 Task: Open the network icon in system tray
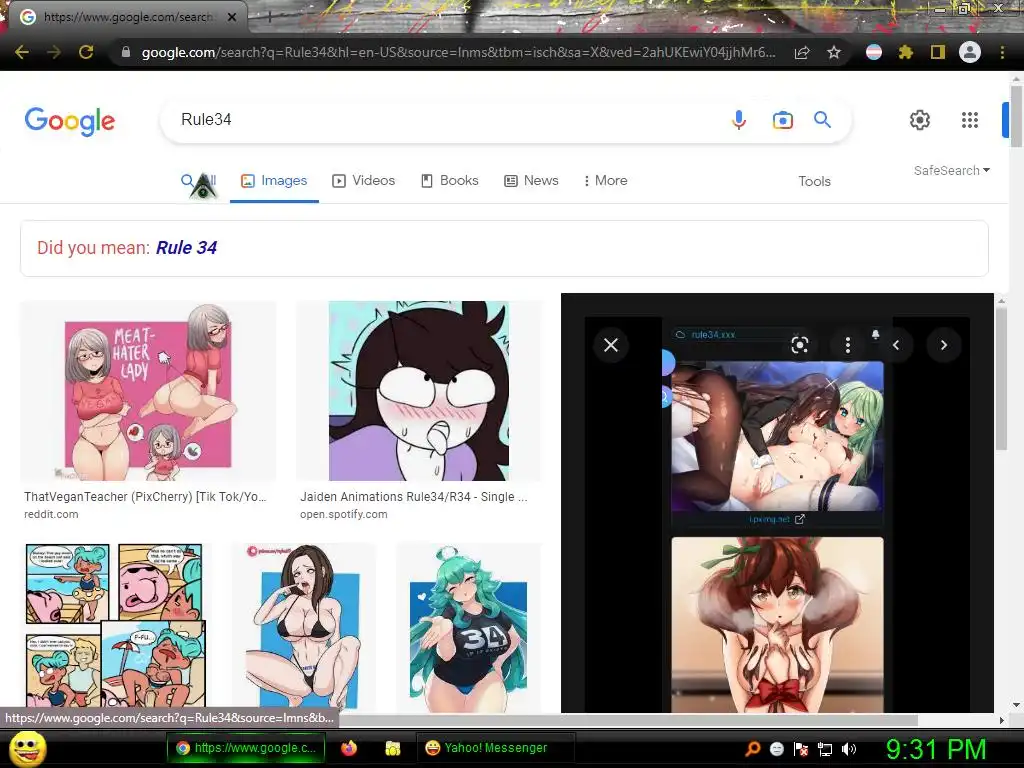click(825, 750)
